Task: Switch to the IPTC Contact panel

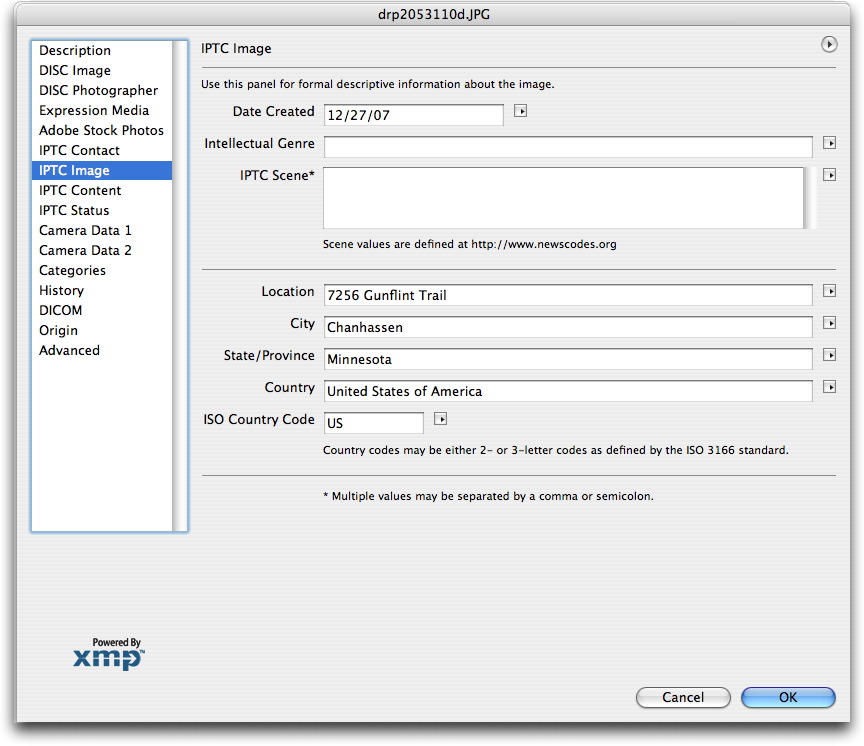Action: click(79, 151)
